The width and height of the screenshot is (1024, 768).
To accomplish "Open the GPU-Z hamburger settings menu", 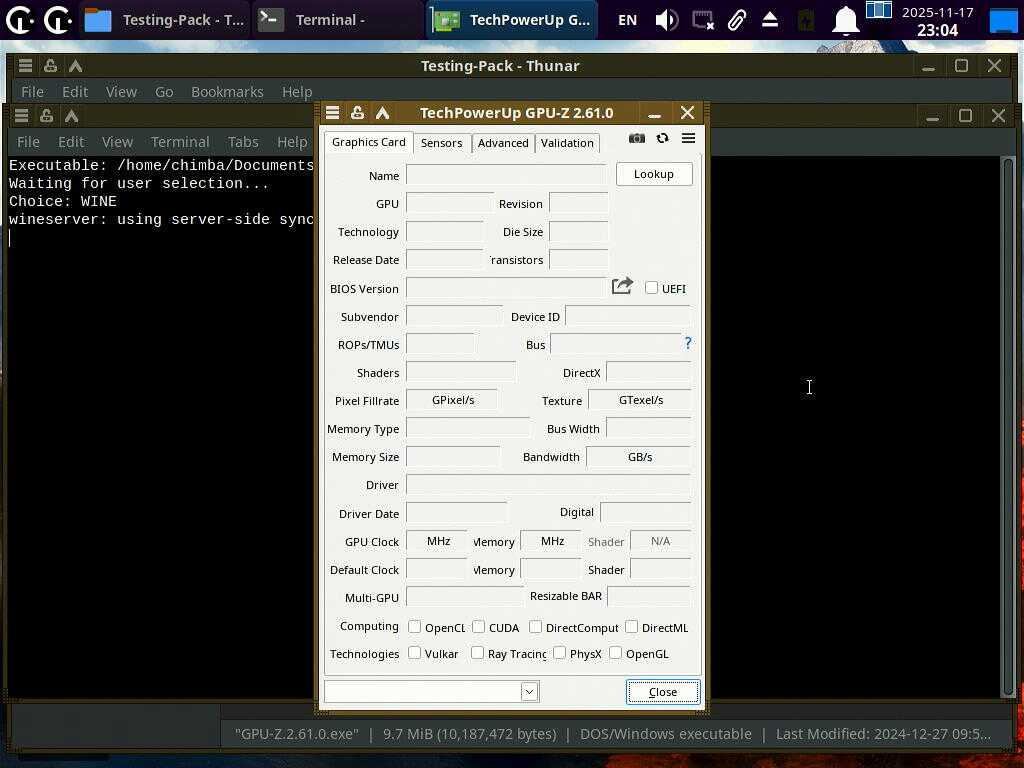I will 688,138.
